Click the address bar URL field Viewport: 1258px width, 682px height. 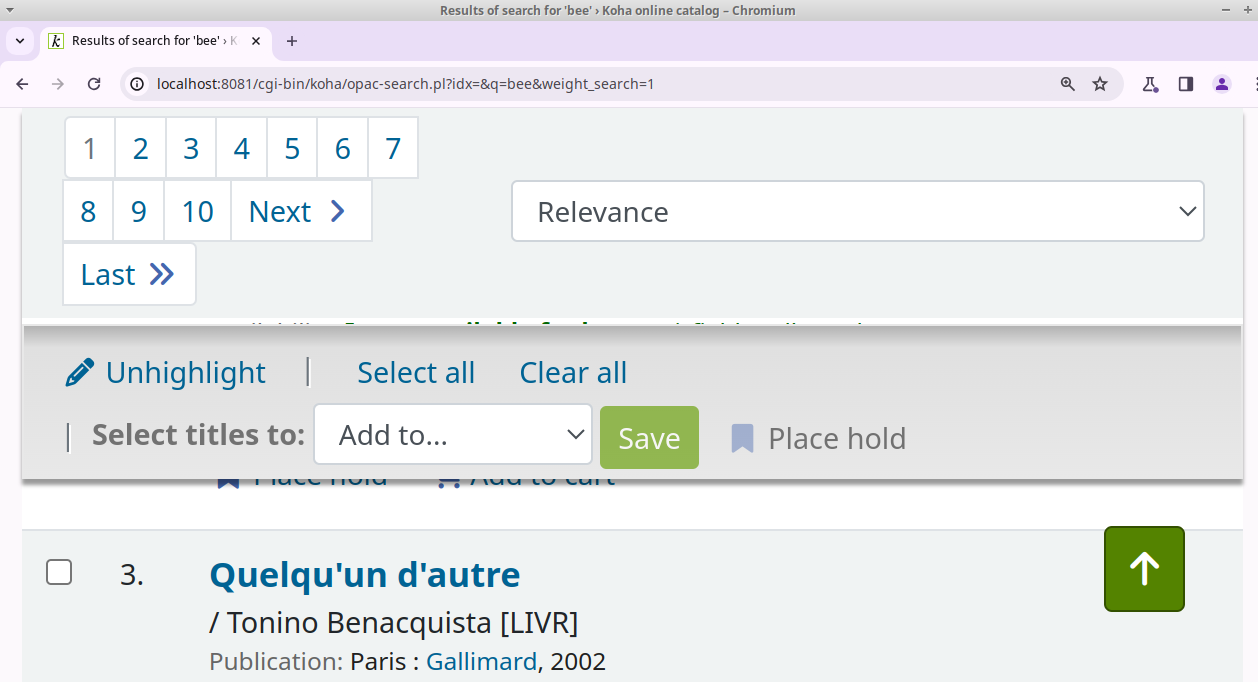[x=600, y=84]
